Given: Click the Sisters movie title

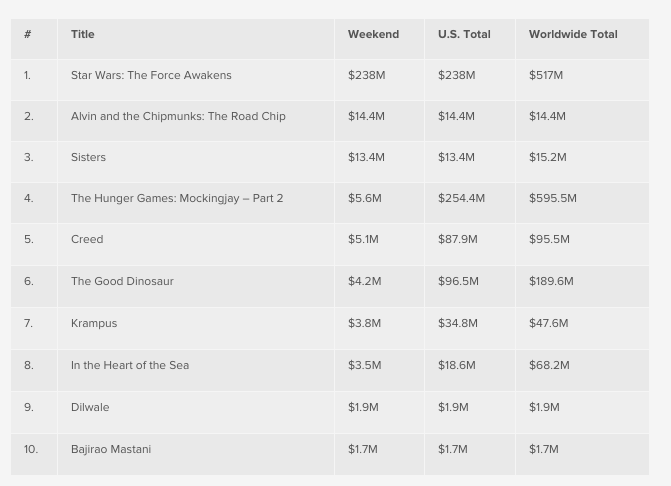Looking at the screenshot, I should click(x=88, y=157).
